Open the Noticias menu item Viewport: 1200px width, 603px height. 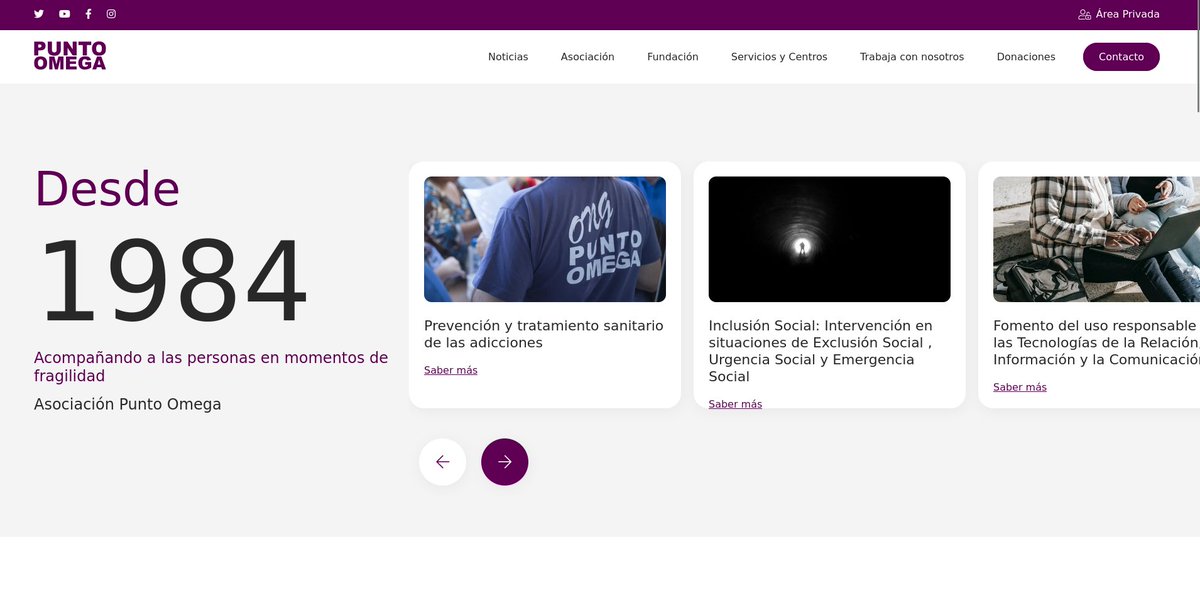click(508, 57)
